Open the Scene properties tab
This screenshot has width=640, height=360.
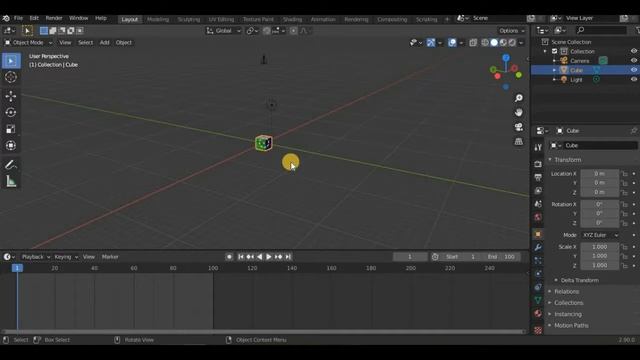pos(538,204)
